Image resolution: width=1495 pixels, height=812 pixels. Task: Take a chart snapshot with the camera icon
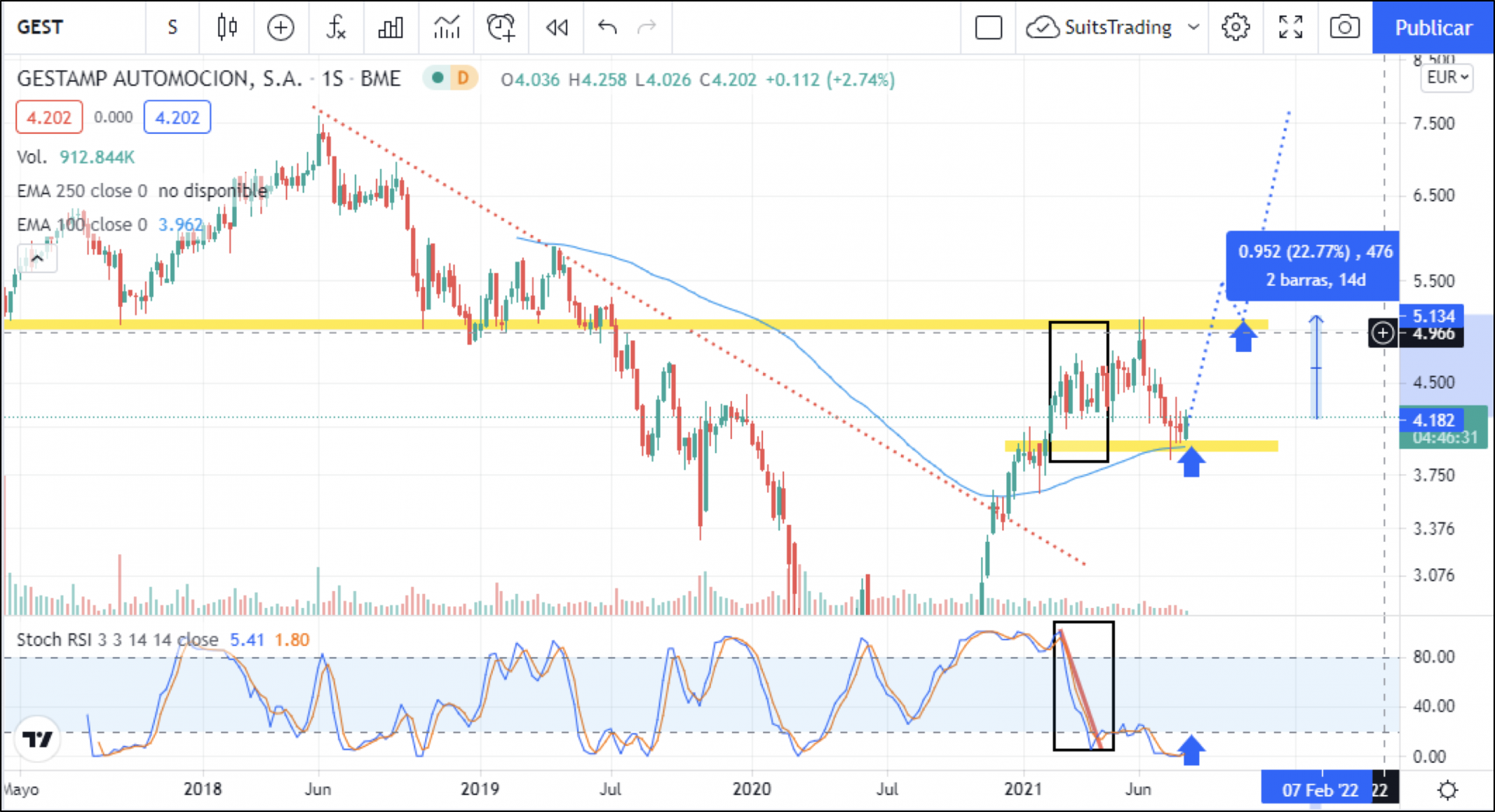[1344, 27]
